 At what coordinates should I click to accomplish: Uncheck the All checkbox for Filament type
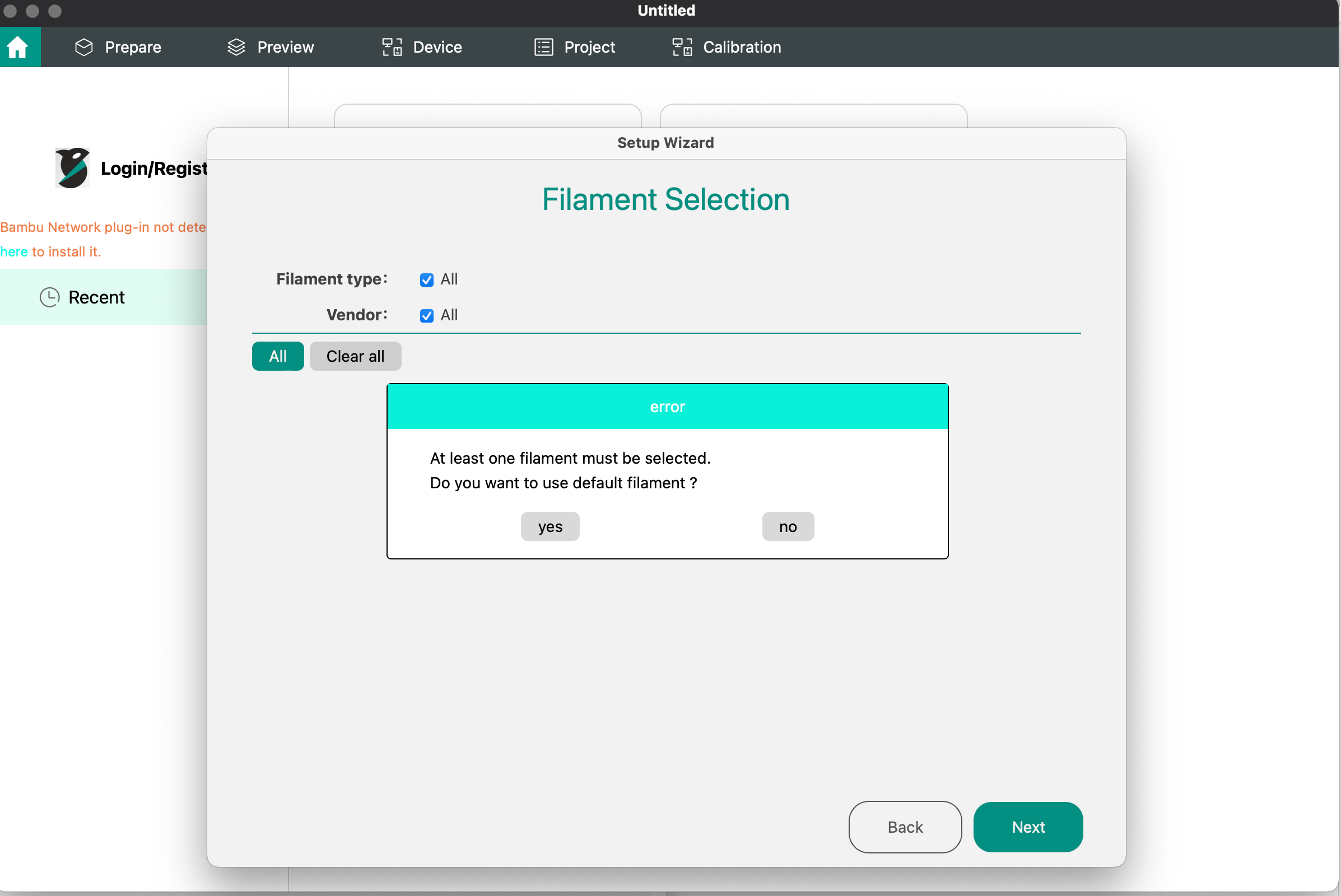426,279
